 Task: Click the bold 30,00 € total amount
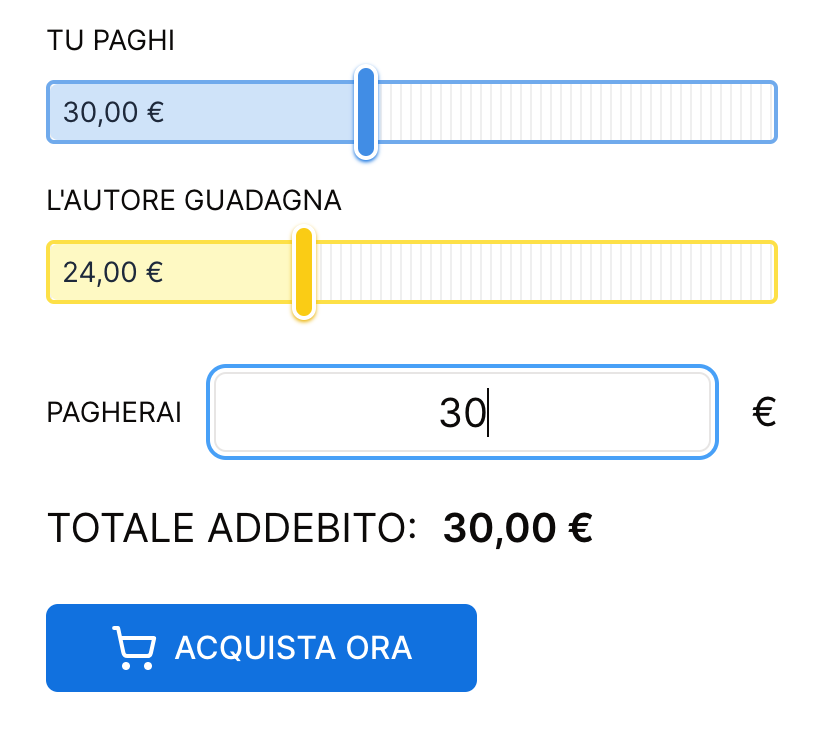(x=518, y=528)
